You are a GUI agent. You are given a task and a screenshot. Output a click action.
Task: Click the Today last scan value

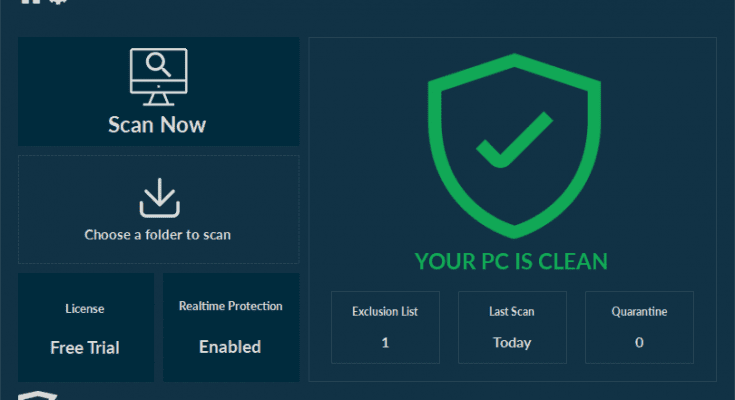(x=512, y=342)
